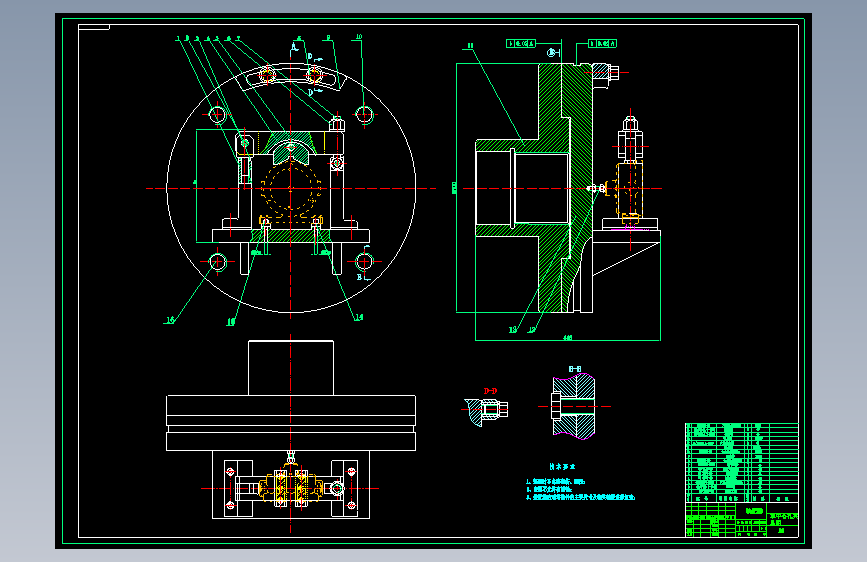
Task: Click the drawing name cell in title block
Action: click(784, 519)
